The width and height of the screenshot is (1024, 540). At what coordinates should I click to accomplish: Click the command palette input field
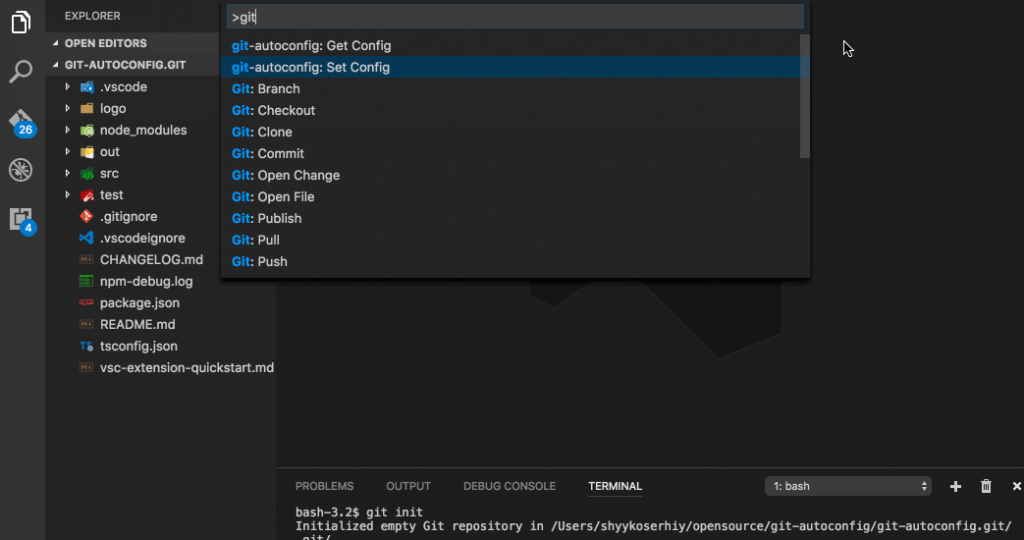click(515, 17)
